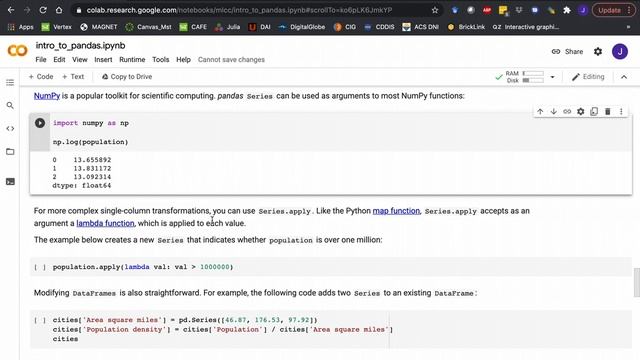The width and height of the screenshot is (640, 360).
Task: Click into np.log(population) code line
Action: pos(90,142)
